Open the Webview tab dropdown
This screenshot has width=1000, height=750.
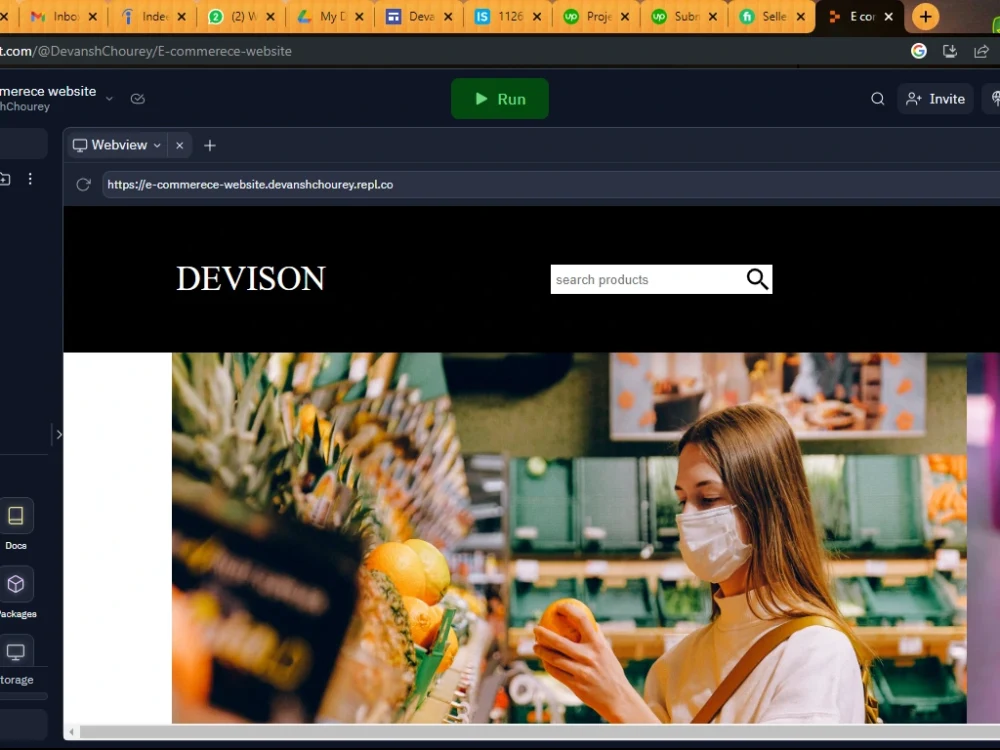[157, 145]
